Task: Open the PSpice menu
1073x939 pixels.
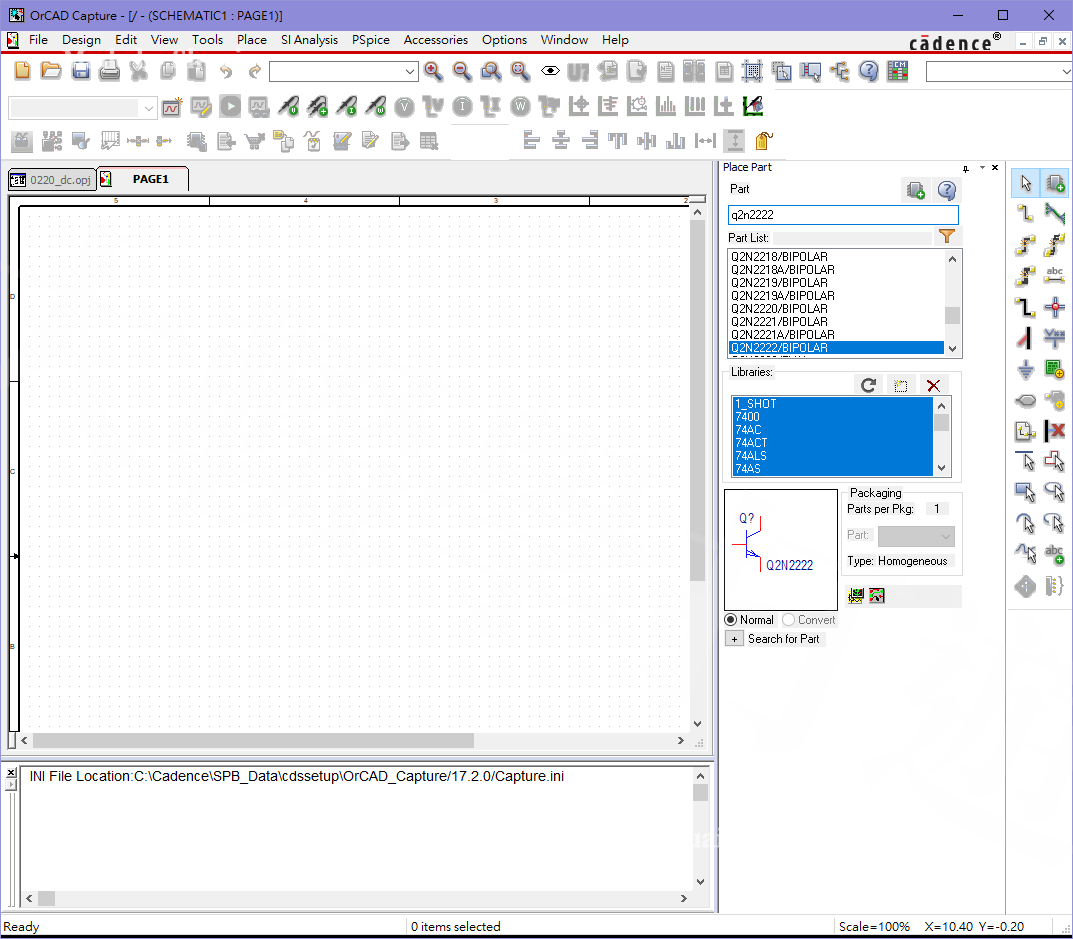Action: click(x=371, y=40)
